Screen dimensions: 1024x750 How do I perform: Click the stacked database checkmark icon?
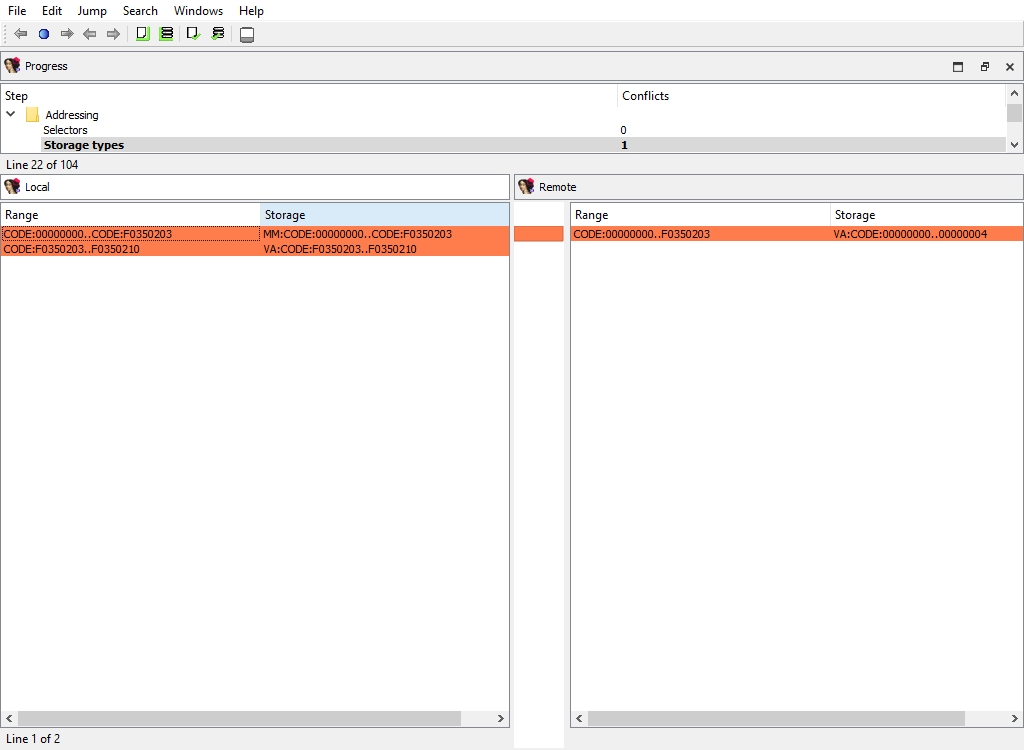pos(217,34)
